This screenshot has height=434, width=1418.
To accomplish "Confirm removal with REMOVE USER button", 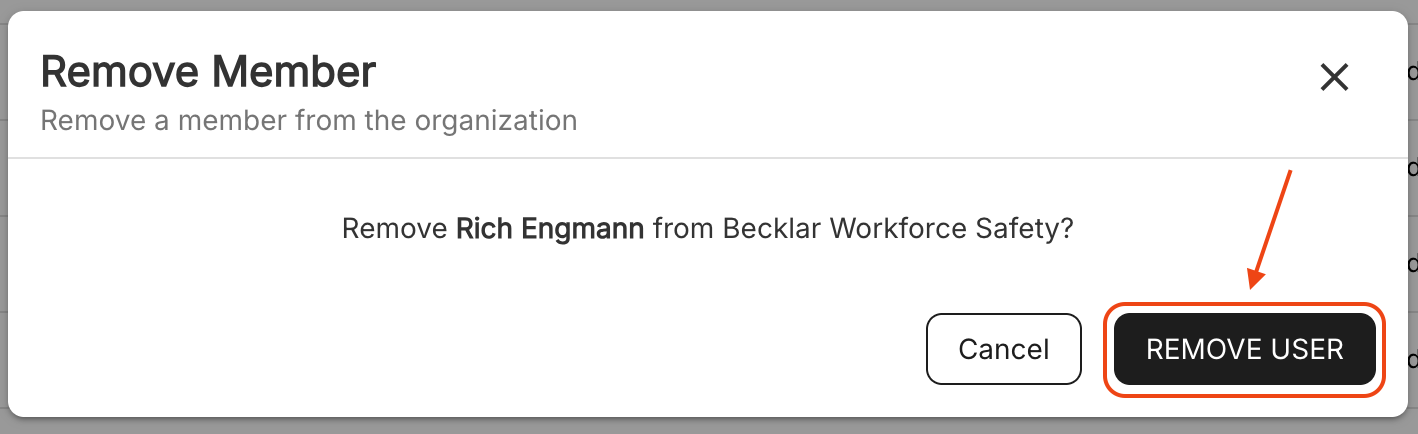I will [1244, 349].
